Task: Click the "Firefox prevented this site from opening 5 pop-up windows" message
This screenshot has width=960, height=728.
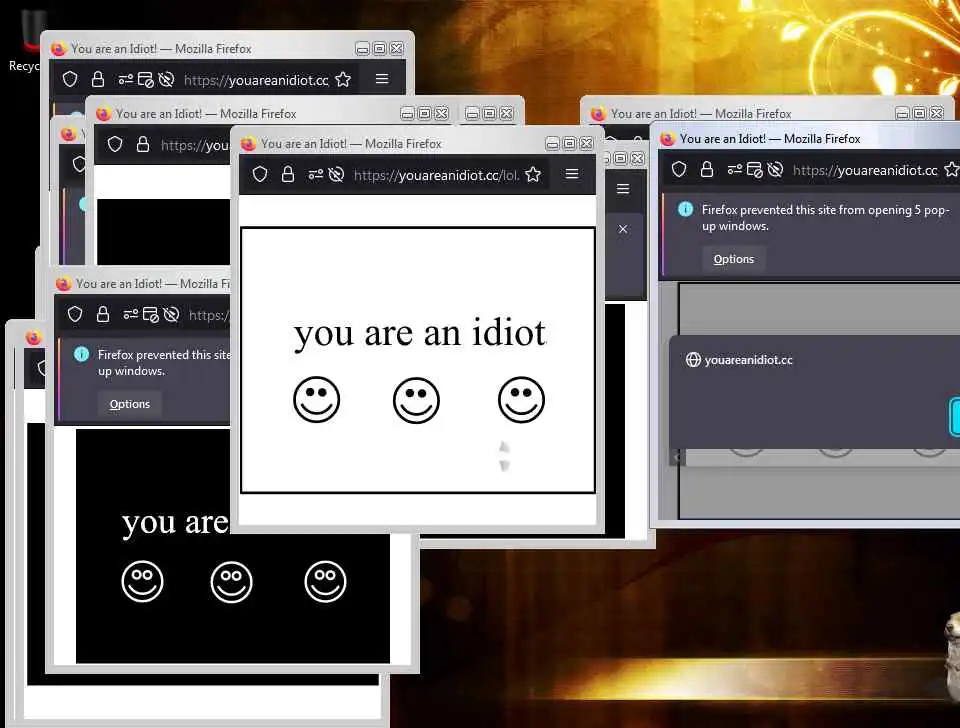Action: click(825, 218)
